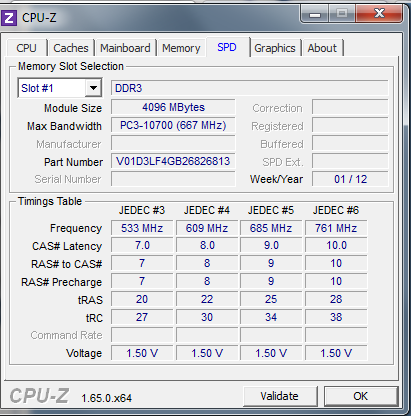The width and height of the screenshot is (411, 416).
Task: Close the CPU-Z window
Action: click(x=379, y=14)
